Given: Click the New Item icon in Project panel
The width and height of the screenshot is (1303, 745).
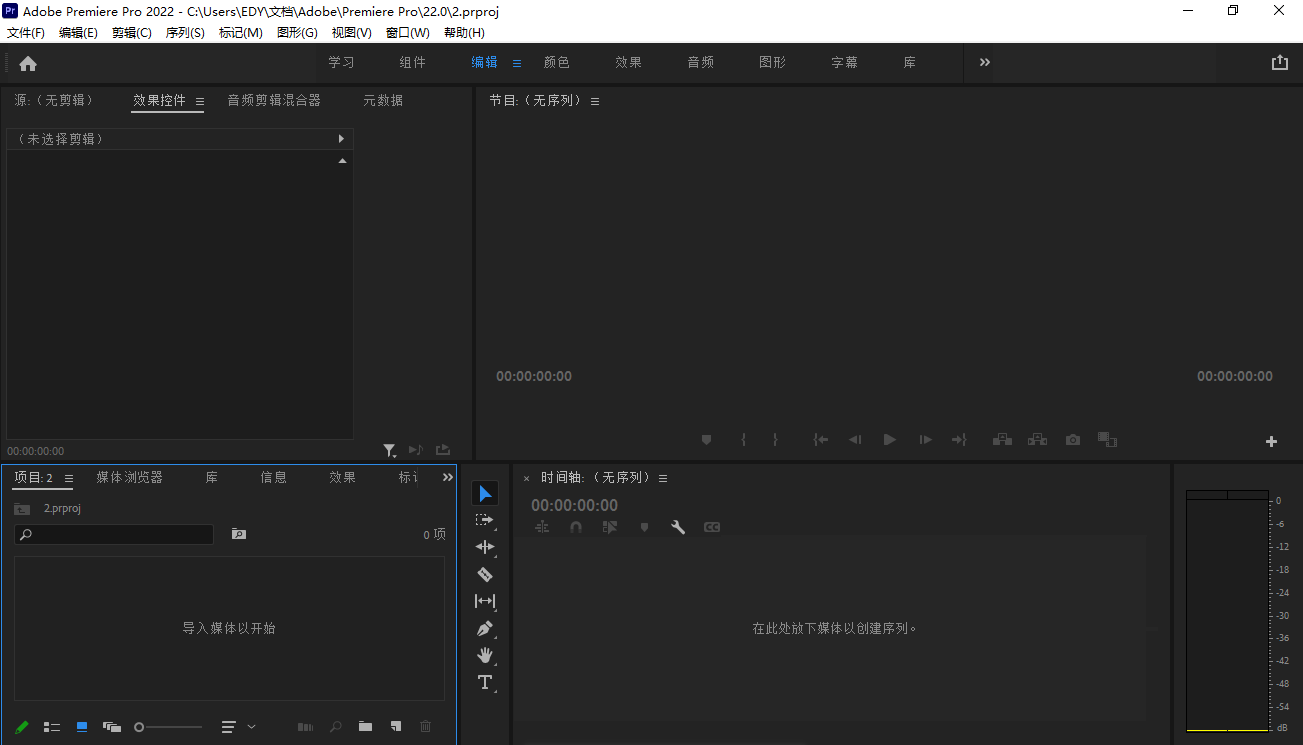Looking at the screenshot, I should pos(396,727).
